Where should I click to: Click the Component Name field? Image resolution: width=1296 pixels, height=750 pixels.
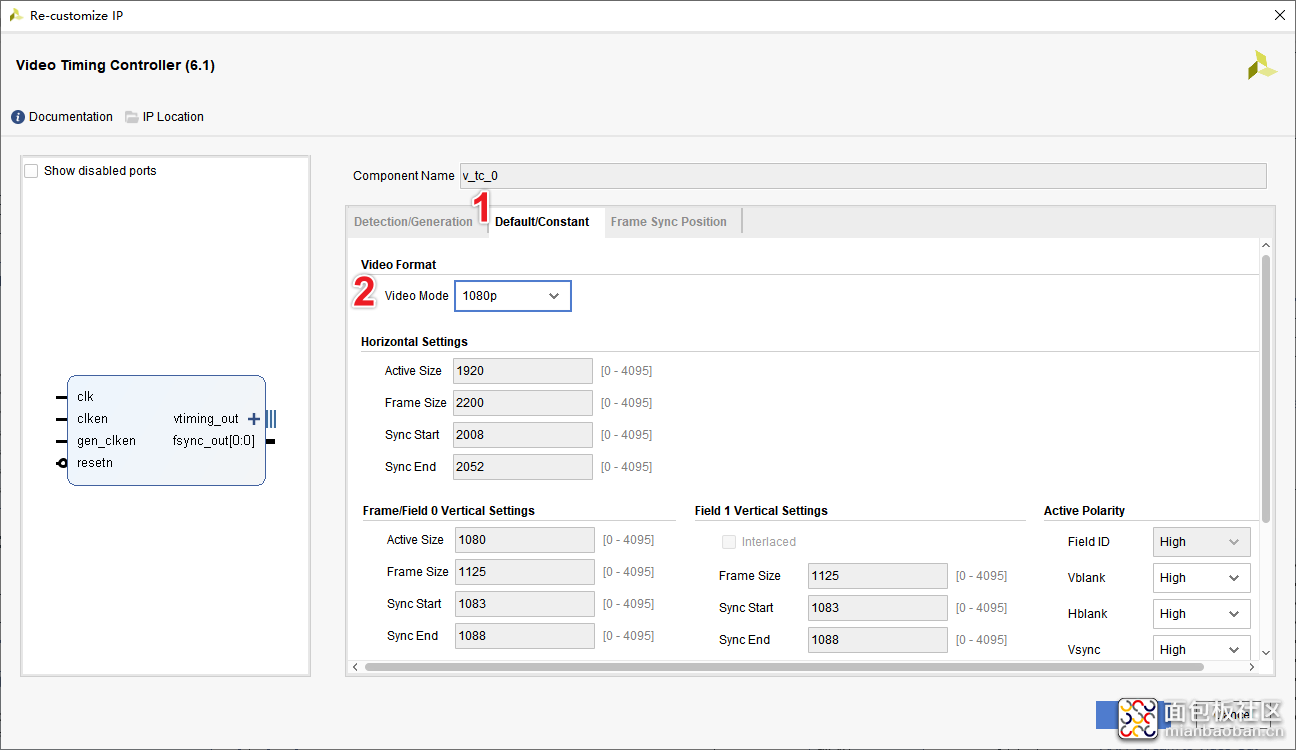(863, 176)
